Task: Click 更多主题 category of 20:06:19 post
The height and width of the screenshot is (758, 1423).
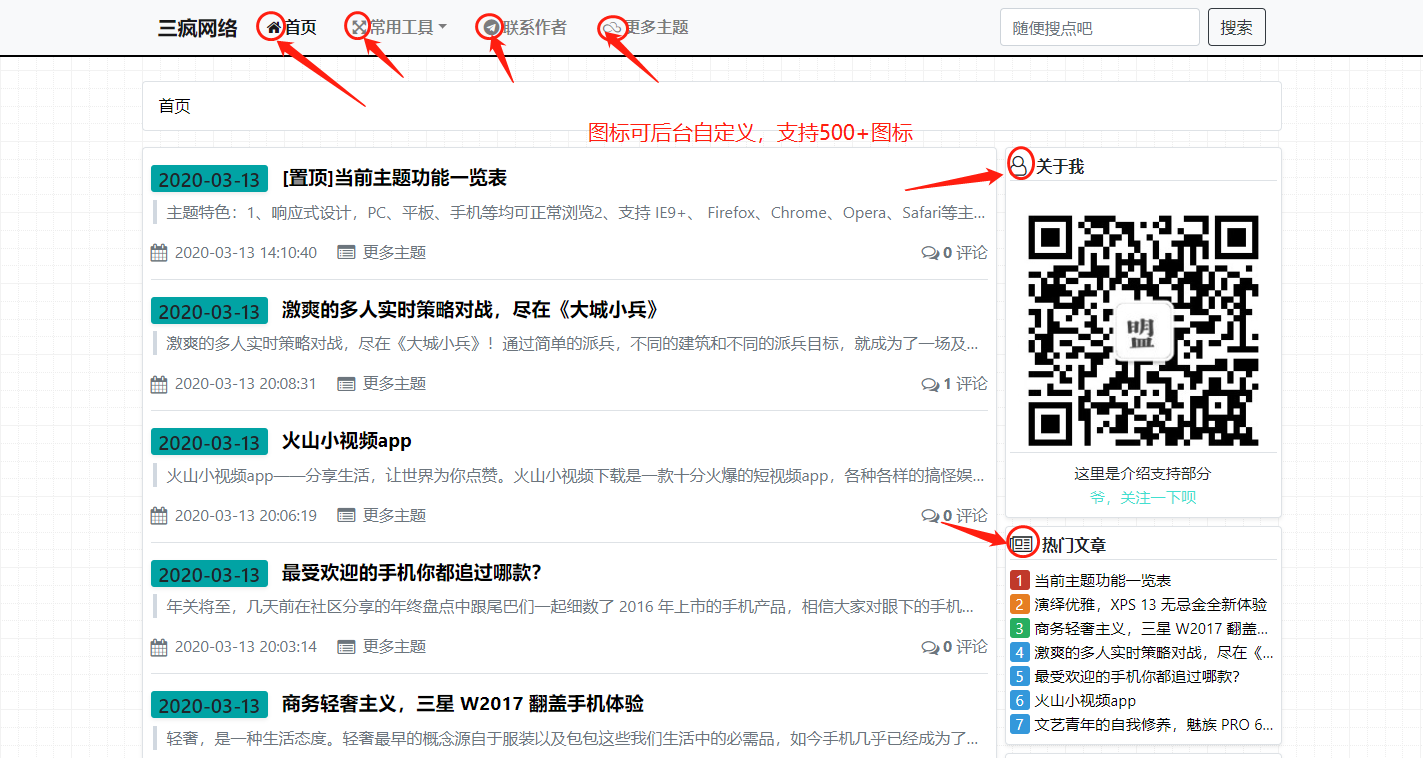Action: pyautogui.click(x=394, y=516)
